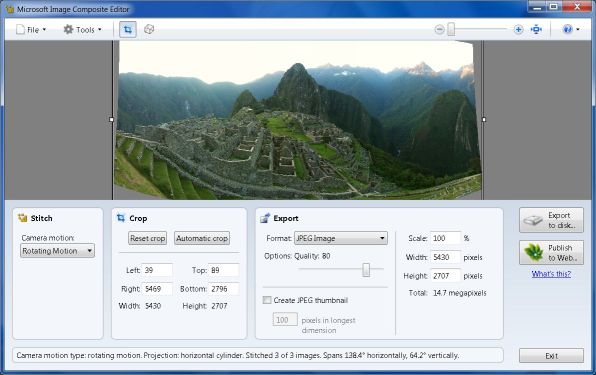The height and width of the screenshot is (375, 596).
Task: Click the fit-to-window zoom icon
Action: [536, 29]
